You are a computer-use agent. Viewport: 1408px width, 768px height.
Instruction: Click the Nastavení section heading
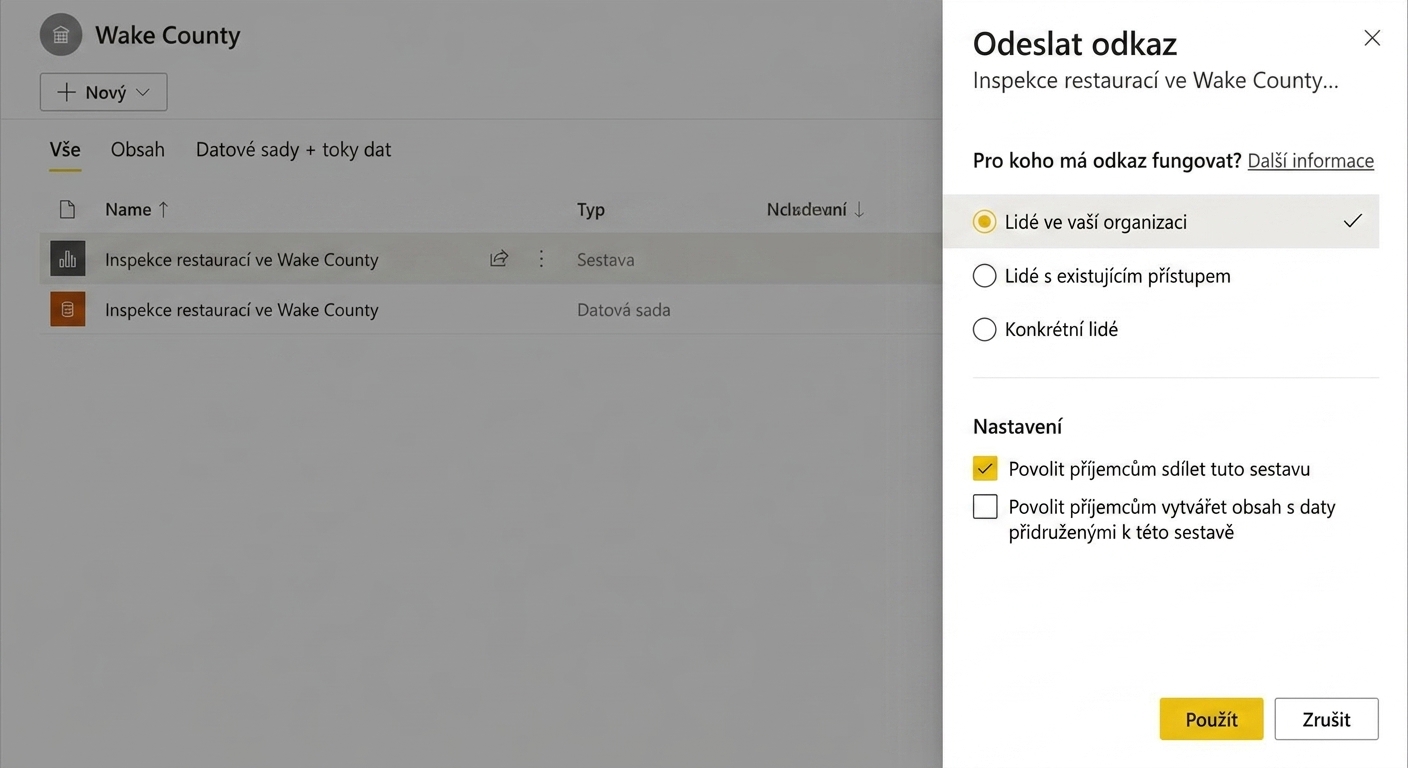point(1017,427)
